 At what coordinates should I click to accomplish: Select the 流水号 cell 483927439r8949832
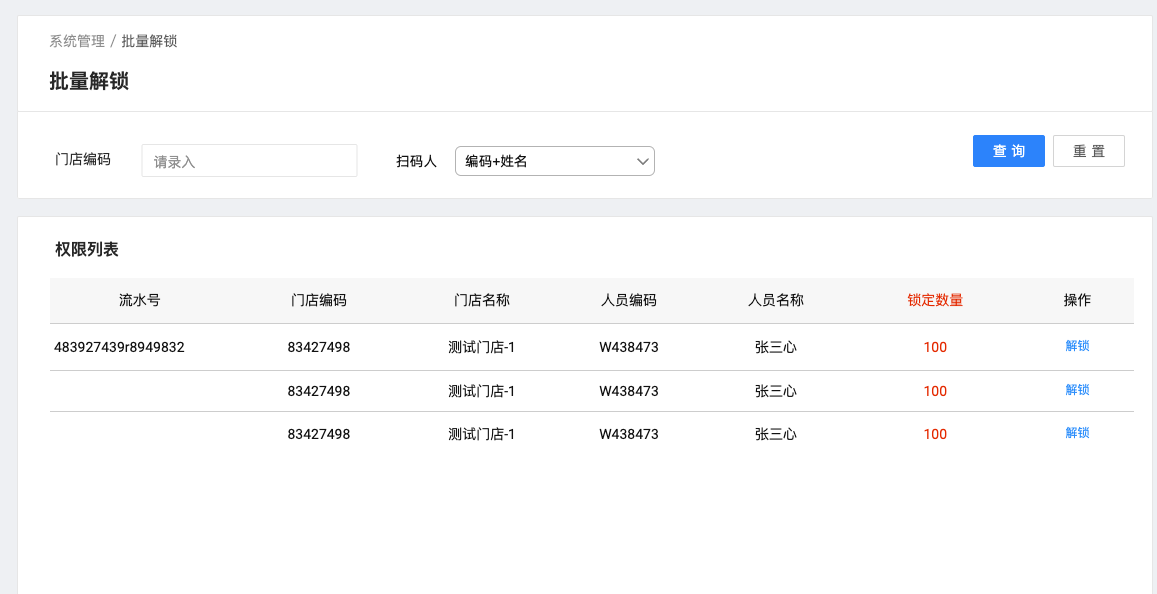[120, 348]
